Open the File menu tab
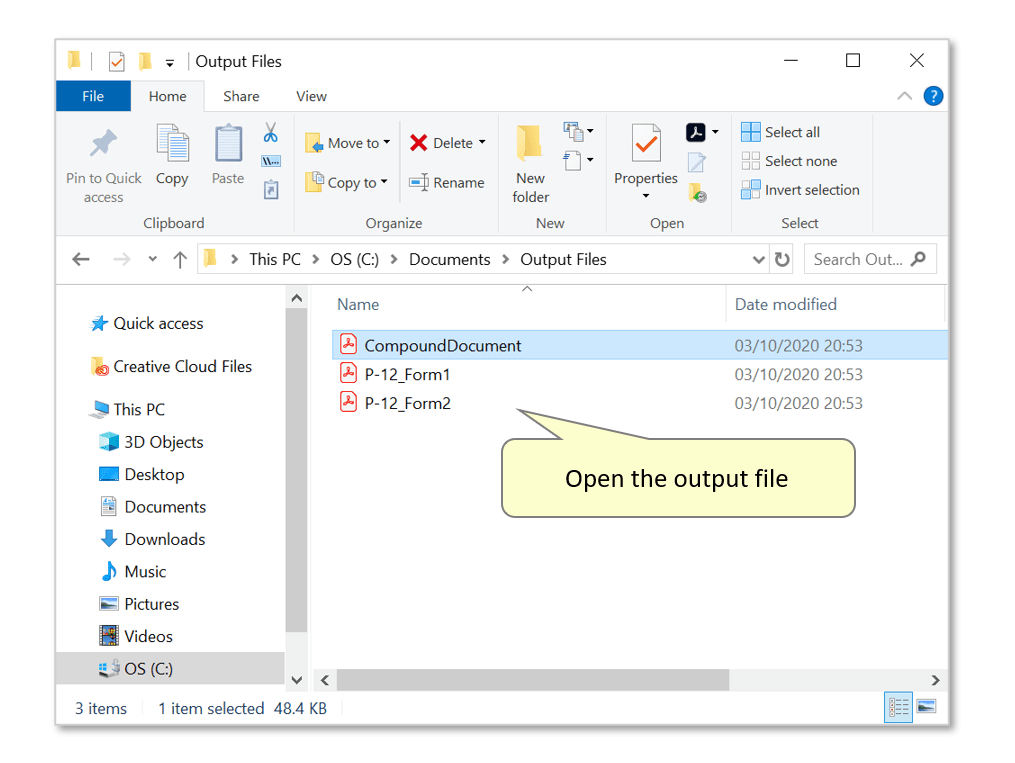 (x=93, y=96)
